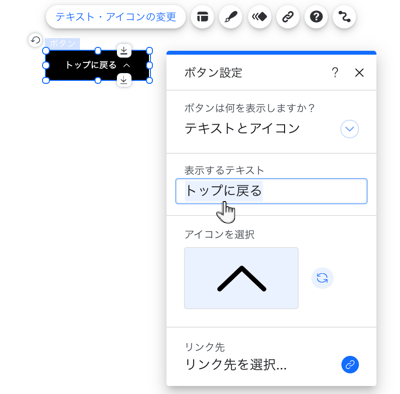Click the undo rotate icon near button
Image resolution: width=400 pixels, height=394 pixels.
[35, 40]
